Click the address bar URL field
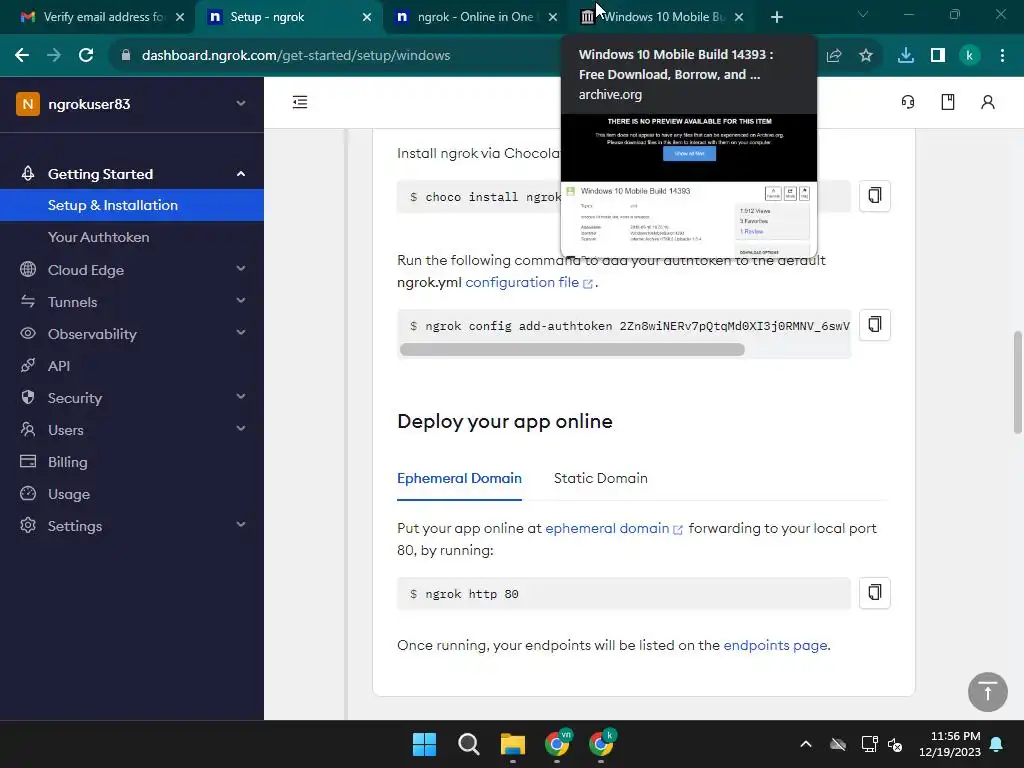This screenshot has height=768, width=1024. point(295,56)
